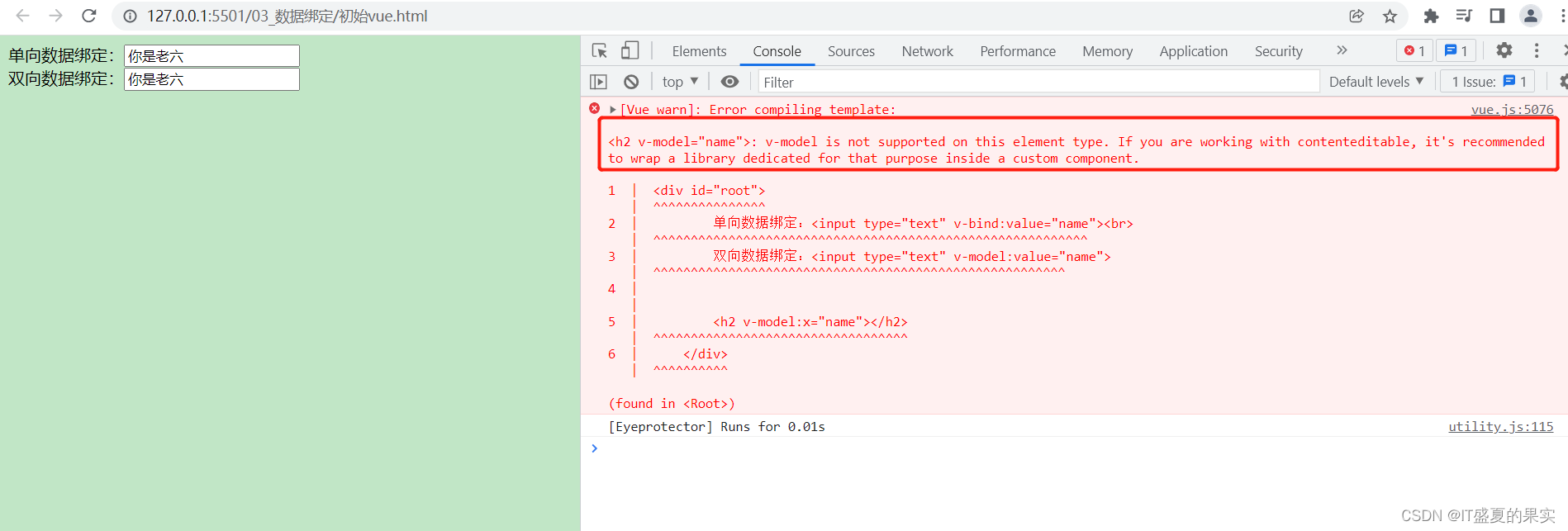This screenshot has height=531, width=1568.
Task: Reload the page in browser
Action: click(x=89, y=16)
